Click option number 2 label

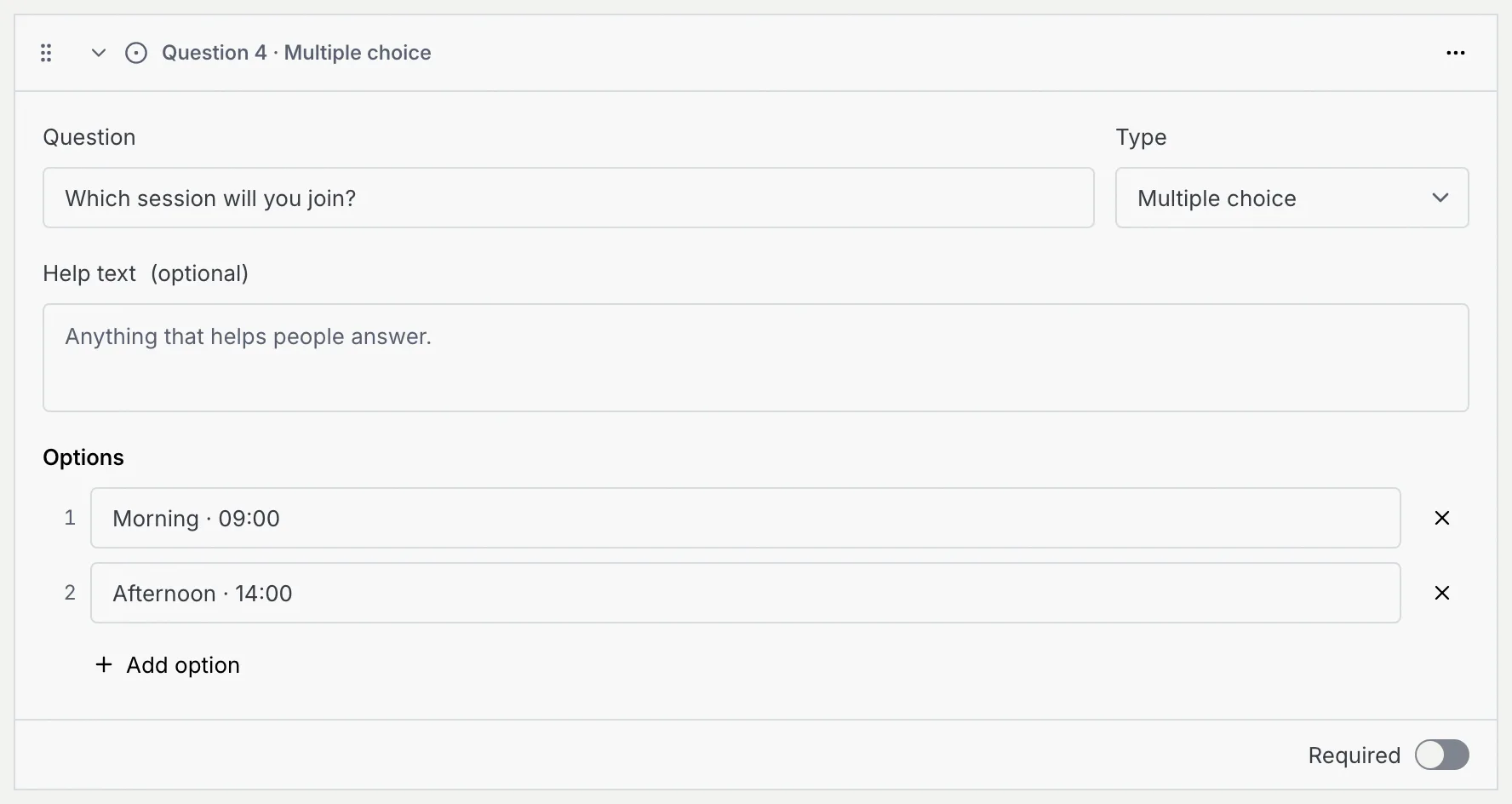[x=70, y=593]
